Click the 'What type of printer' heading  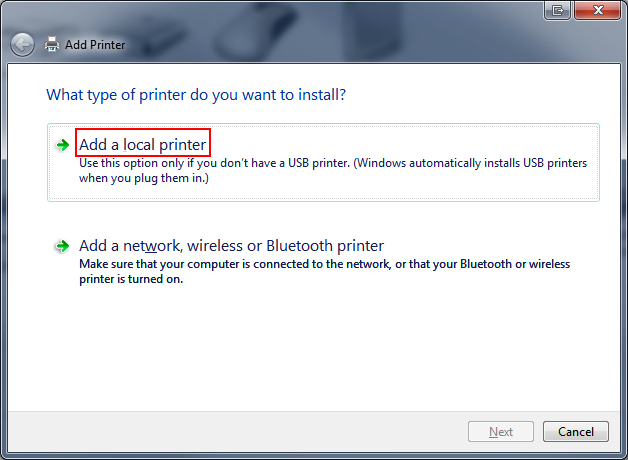tap(196, 95)
